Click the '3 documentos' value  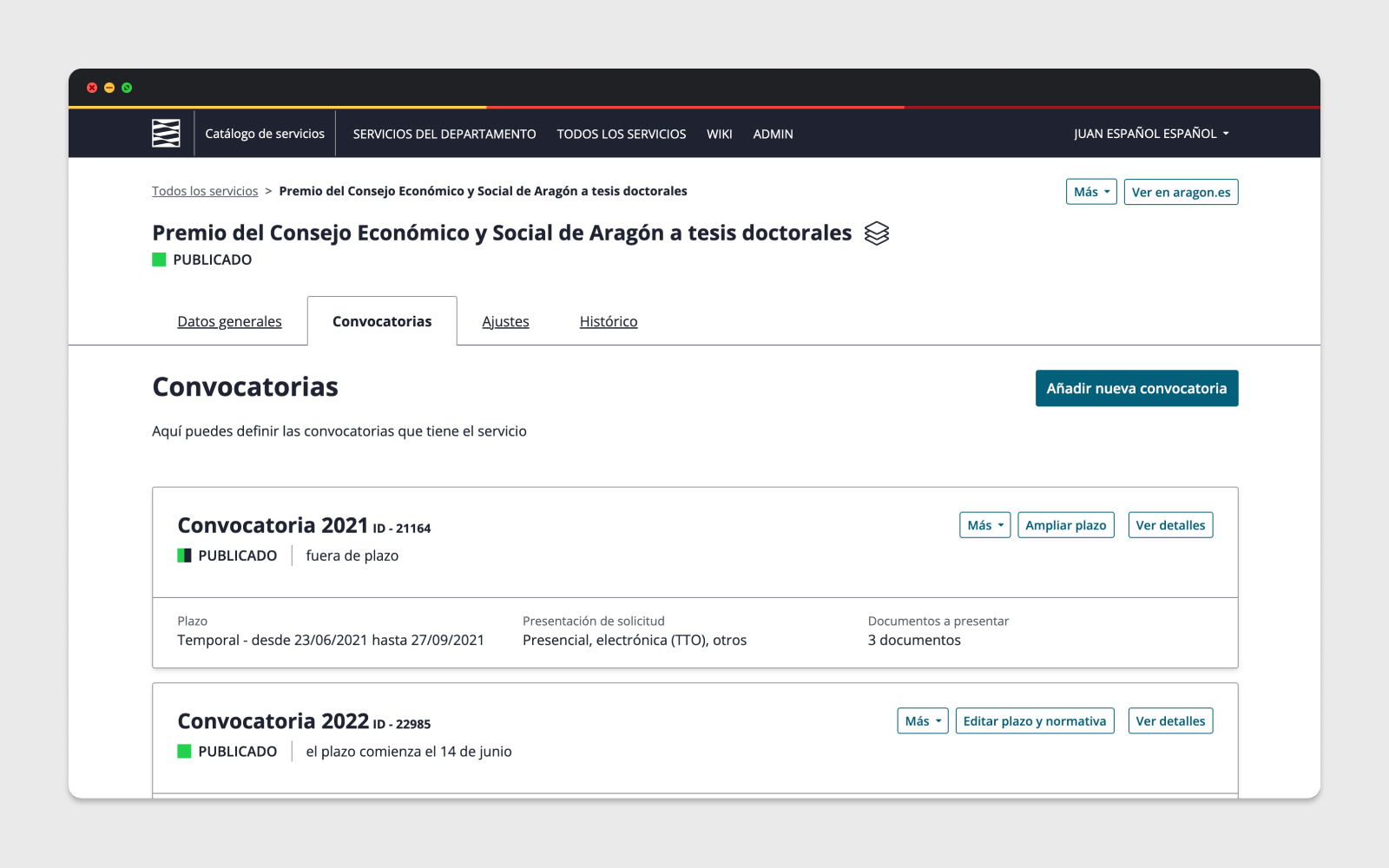coord(914,640)
